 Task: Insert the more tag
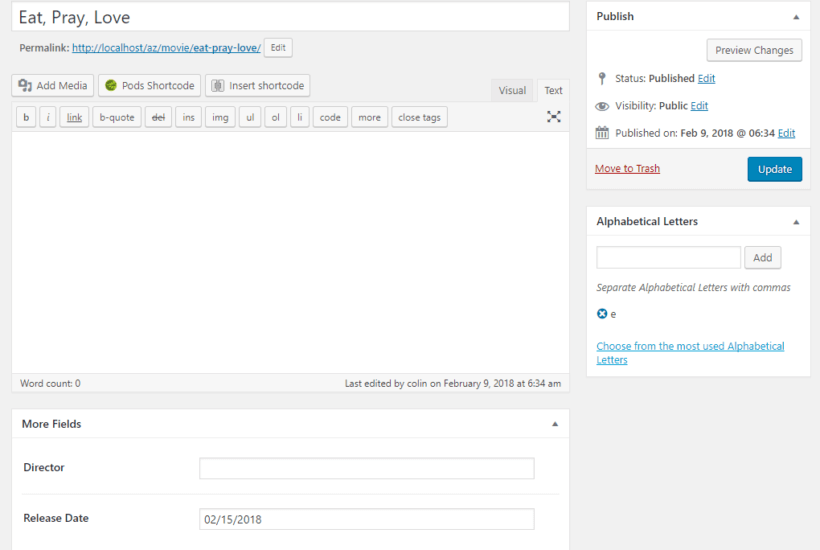pyautogui.click(x=369, y=117)
